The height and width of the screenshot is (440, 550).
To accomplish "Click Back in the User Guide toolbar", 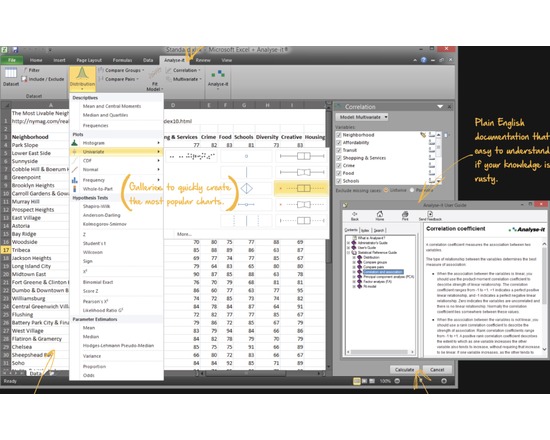I will (355, 216).
